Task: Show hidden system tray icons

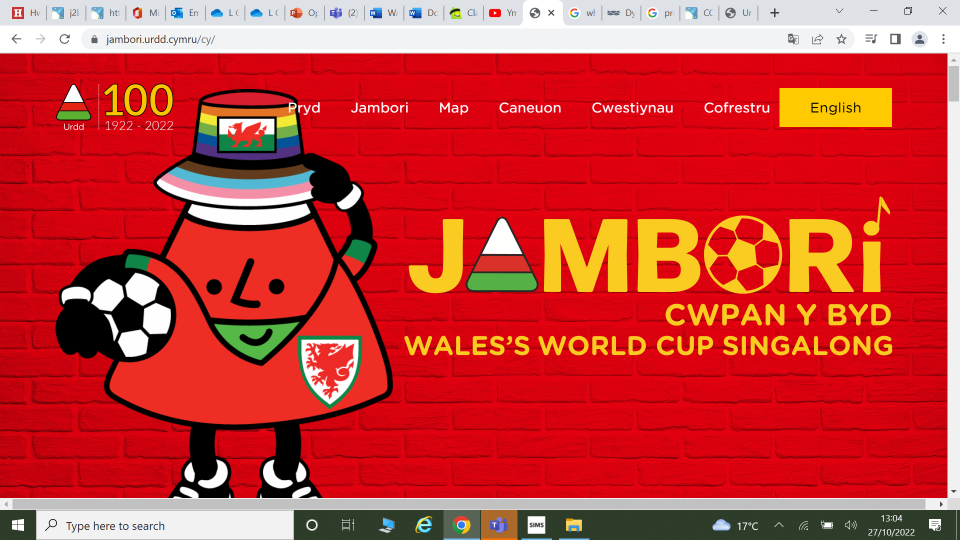Action: click(x=779, y=525)
